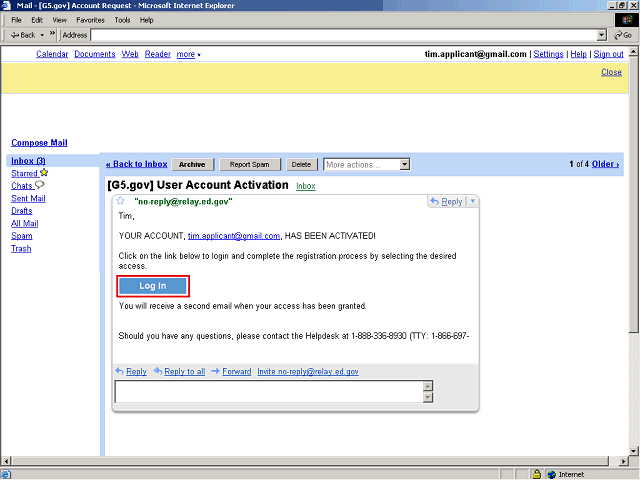This screenshot has height=480, width=640.
Task: Click inside the quick reply text box
Action: pos(269,392)
